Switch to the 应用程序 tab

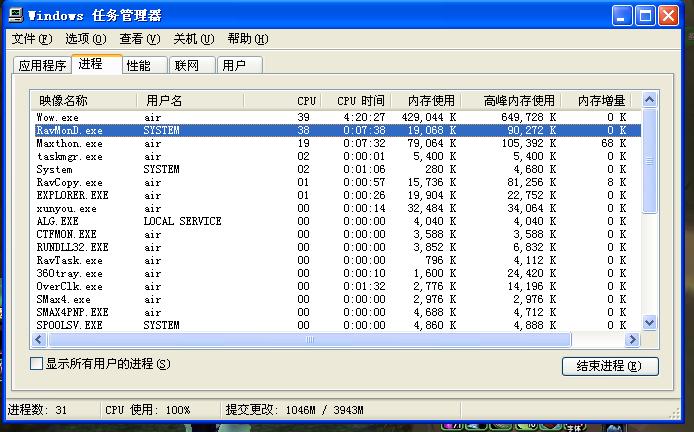click(42, 66)
